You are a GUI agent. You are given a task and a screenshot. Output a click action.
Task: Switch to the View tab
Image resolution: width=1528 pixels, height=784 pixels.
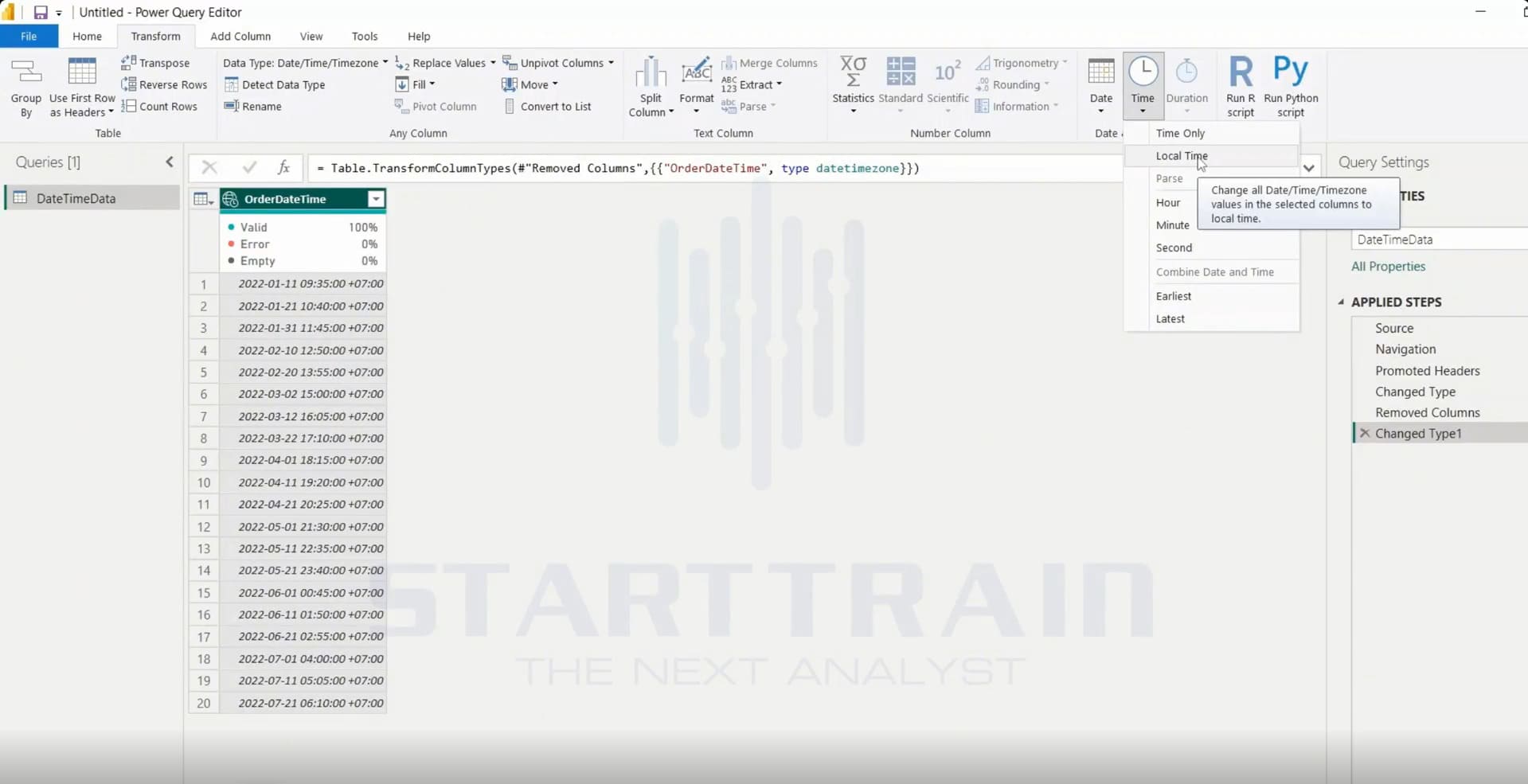tap(311, 36)
